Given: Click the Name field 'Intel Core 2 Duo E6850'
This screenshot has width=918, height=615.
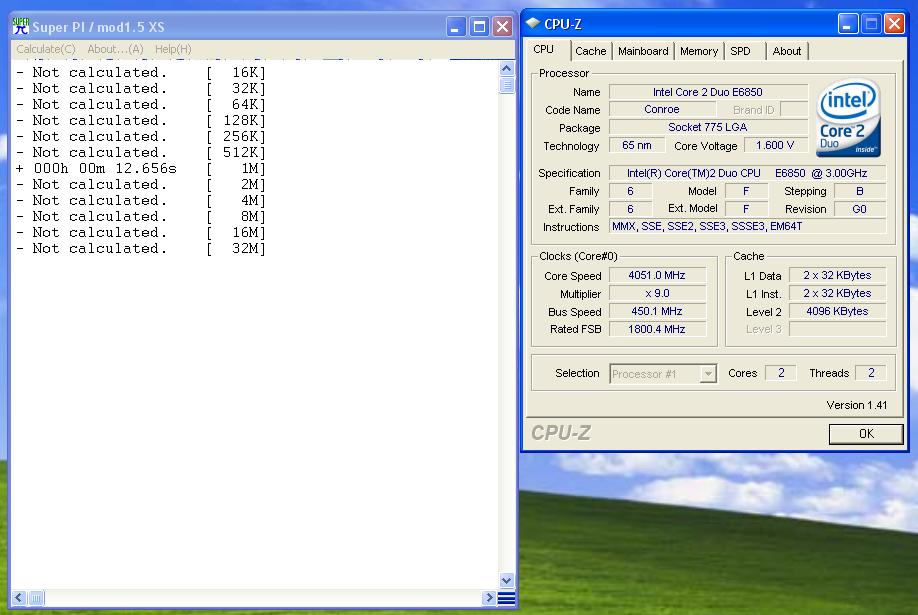Looking at the screenshot, I should pyautogui.click(x=708, y=92).
